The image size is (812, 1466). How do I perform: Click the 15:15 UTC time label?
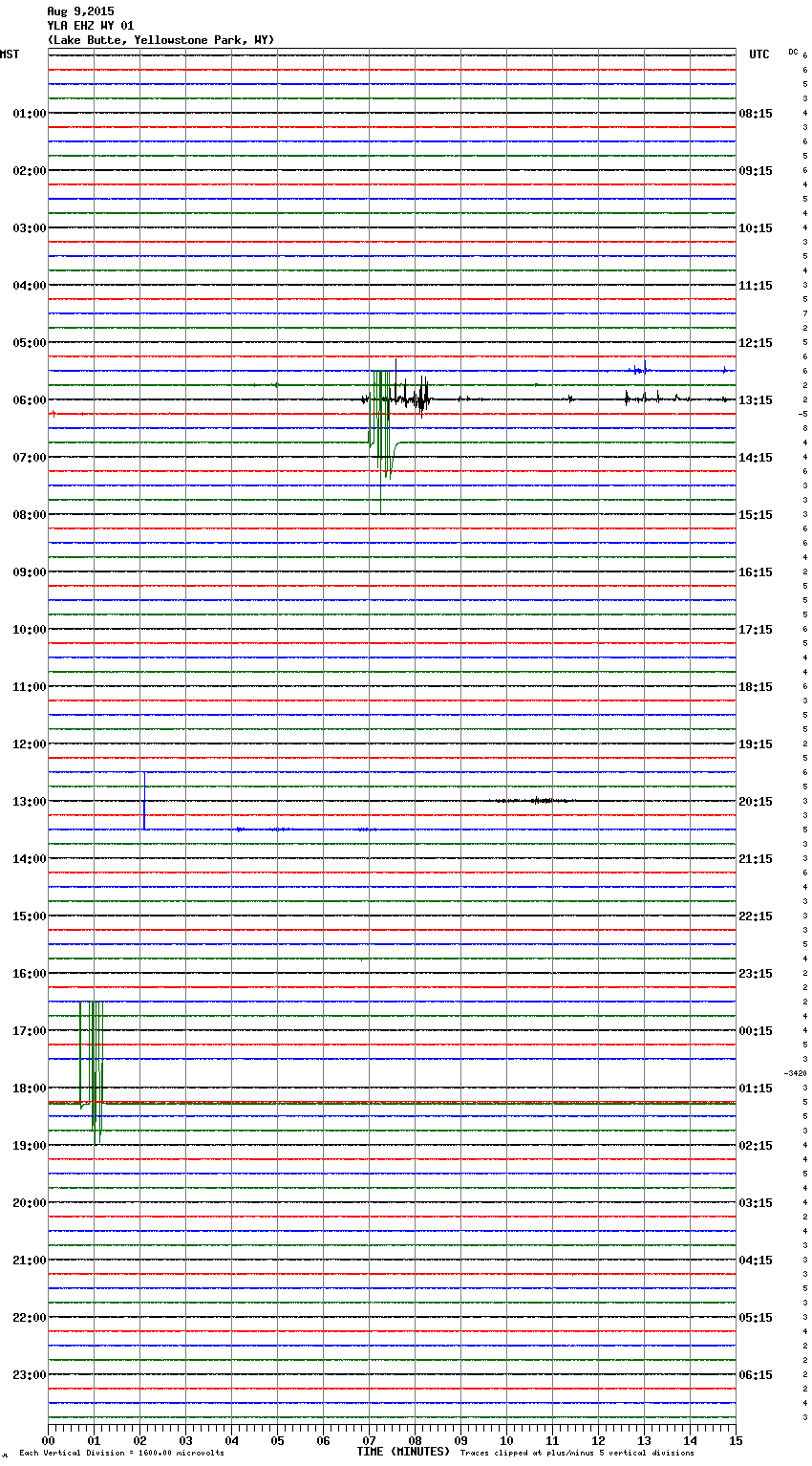tap(756, 515)
